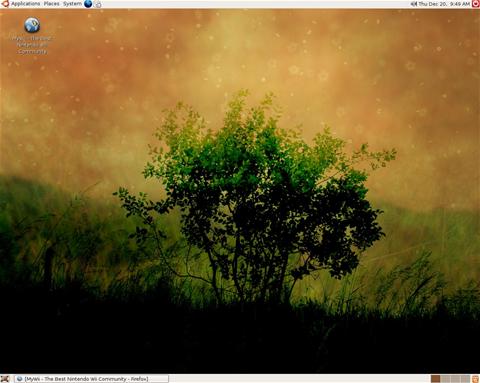Viewport: 480px width, 383px height.
Task: Click the Firefox icon in the taskbar entry
Action: [20, 379]
